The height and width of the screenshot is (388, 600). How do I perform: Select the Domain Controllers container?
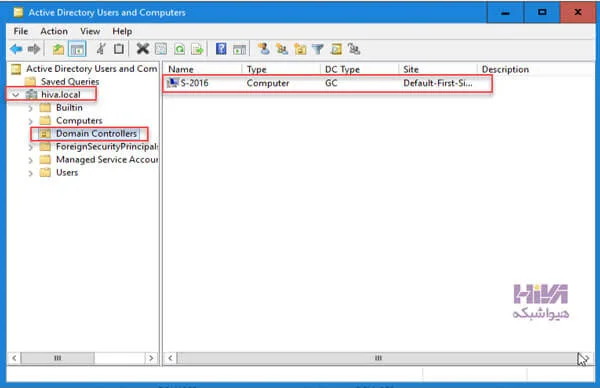(x=96, y=134)
